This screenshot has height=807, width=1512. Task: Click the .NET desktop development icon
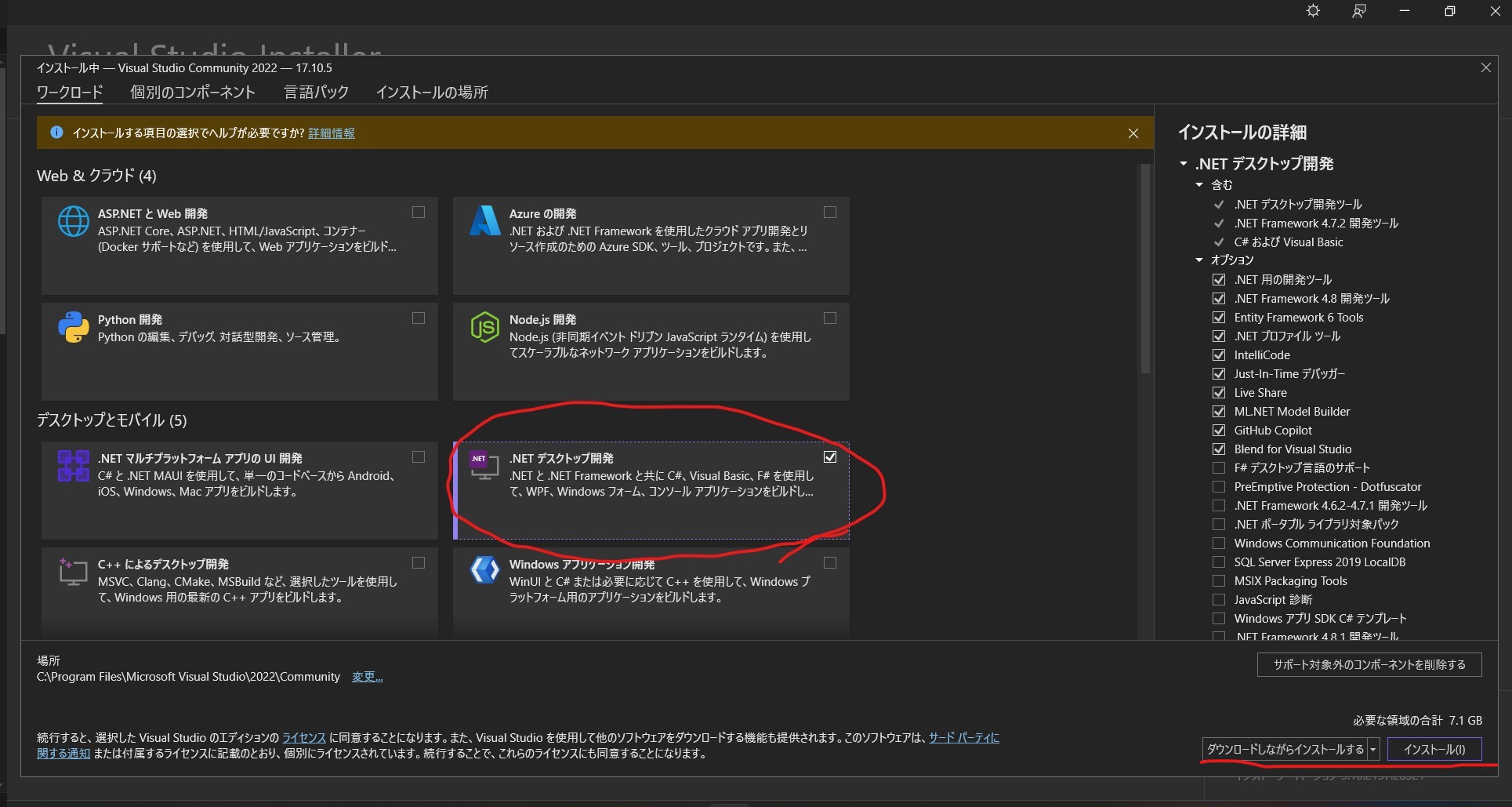click(484, 465)
